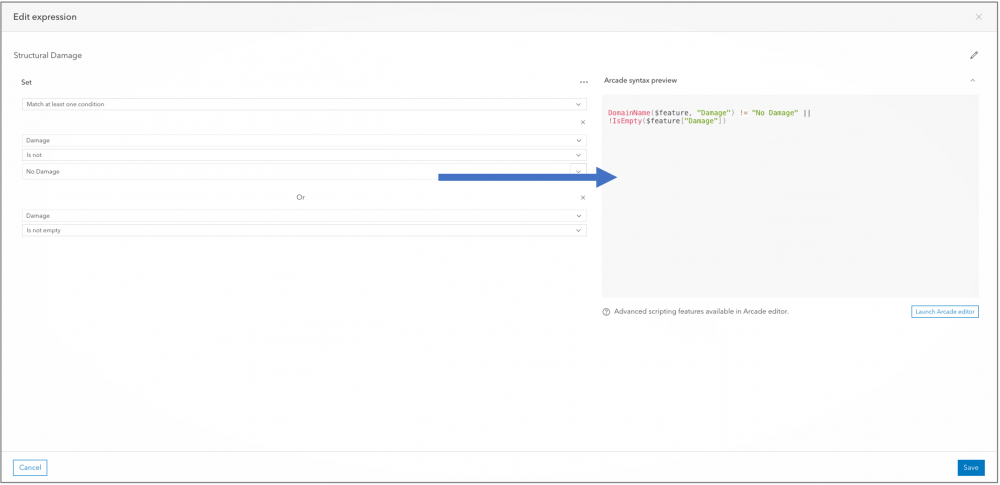Screen dimensions: 1000x485
Task: Open the Set options ellipsis menu
Action: click(x=583, y=82)
